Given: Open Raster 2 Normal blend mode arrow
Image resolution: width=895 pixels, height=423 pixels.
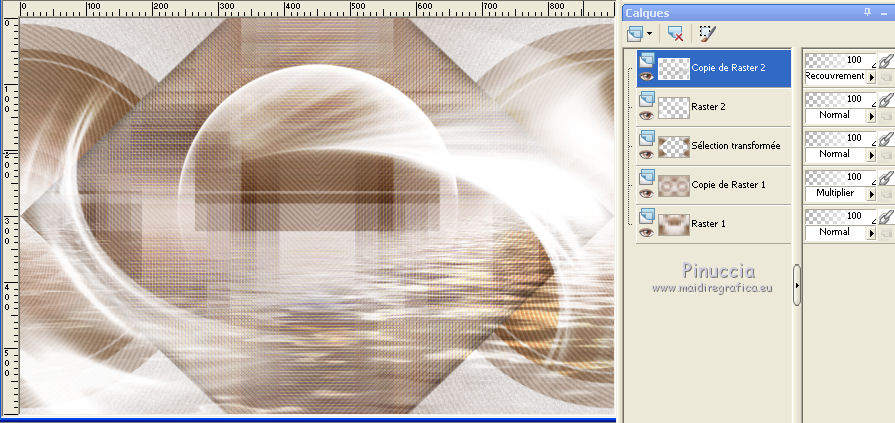Looking at the screenshot, I should (872, 116).
